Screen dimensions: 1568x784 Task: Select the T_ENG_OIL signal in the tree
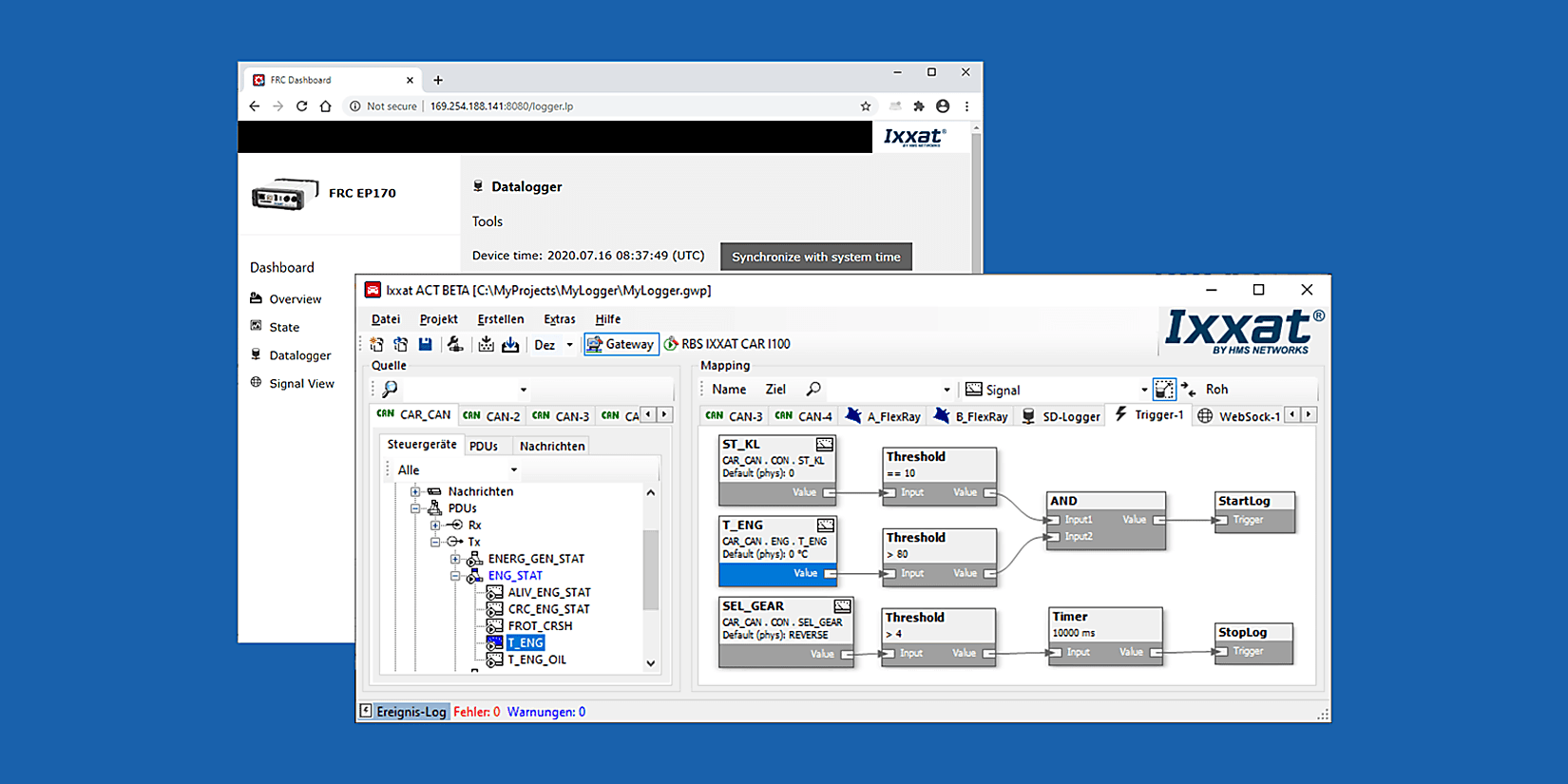pos(537,660)
